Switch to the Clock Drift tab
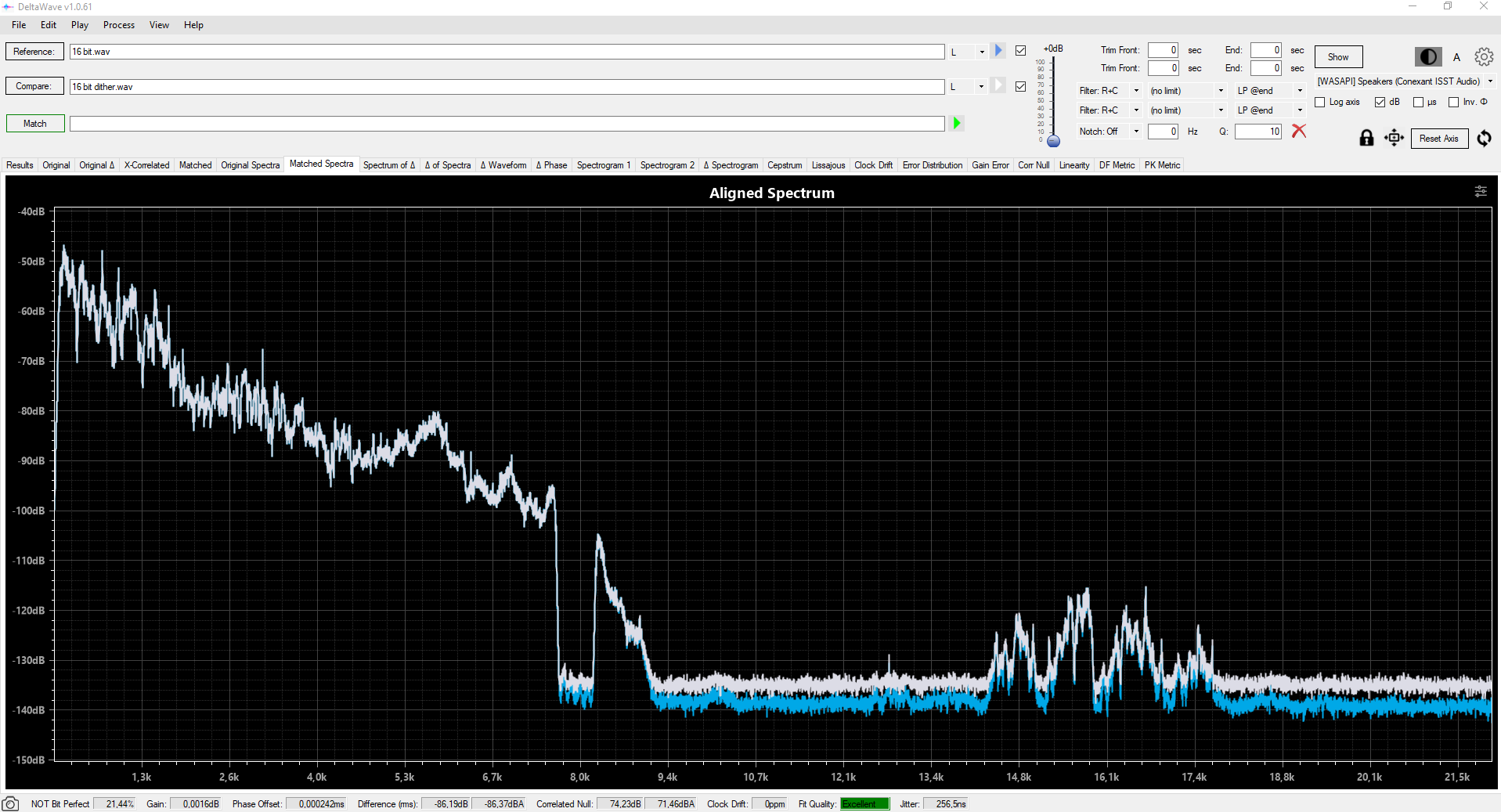This screenshot has height=812, width=1501. point(873,165)
